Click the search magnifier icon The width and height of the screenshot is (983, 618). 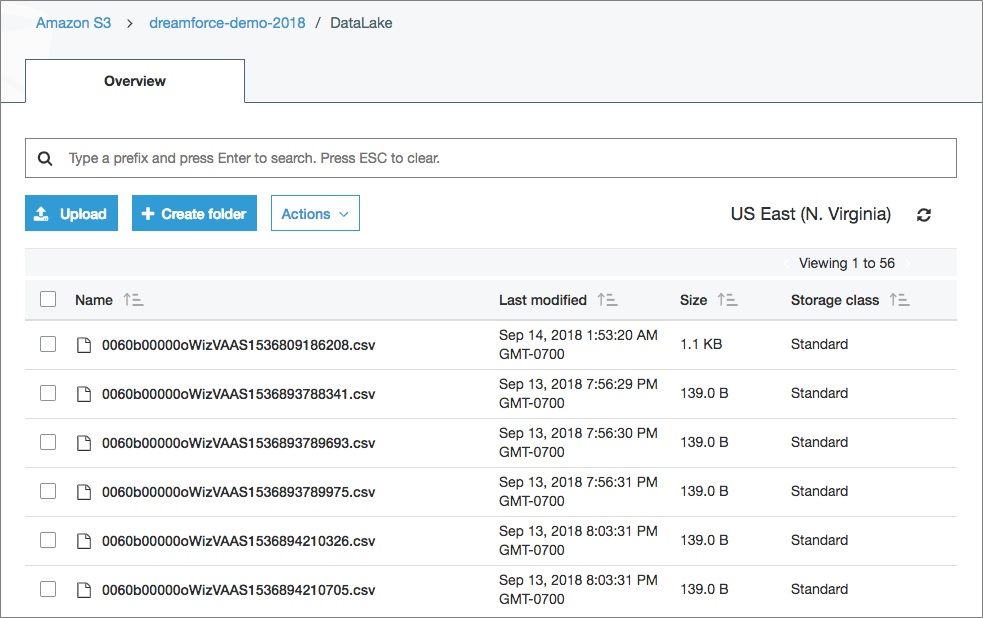pyautogui.click(x=44, y=158)
